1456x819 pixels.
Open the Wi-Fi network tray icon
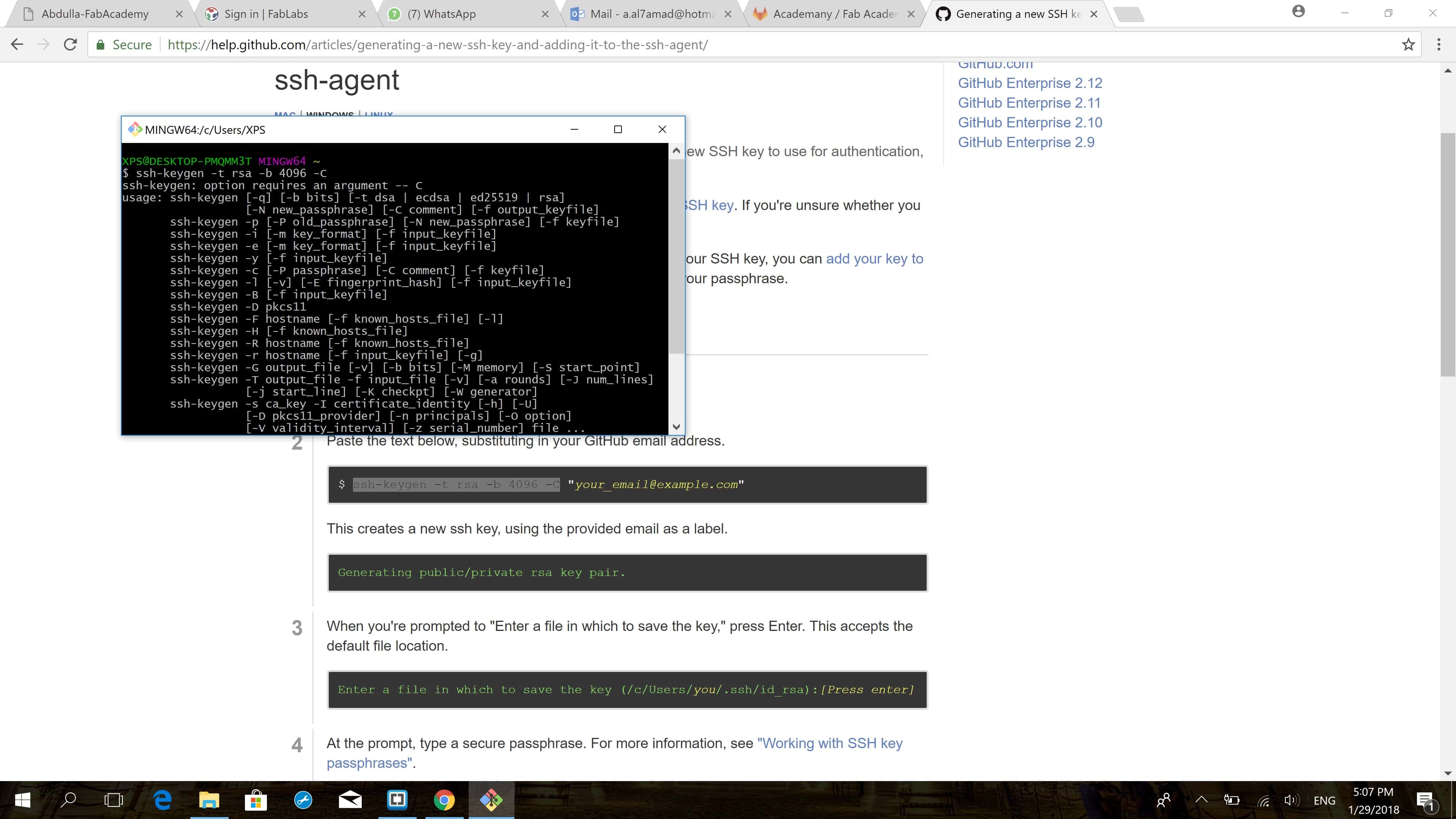[x=1264, y=800]
